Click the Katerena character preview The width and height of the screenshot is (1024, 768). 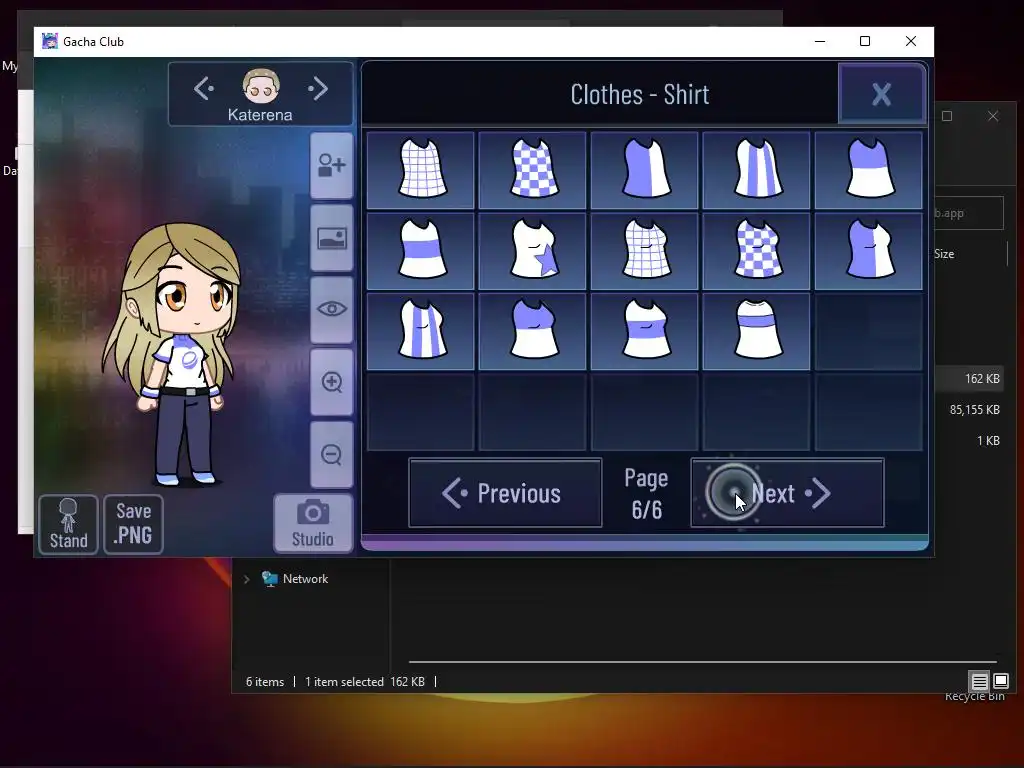(x=171, y=356)
